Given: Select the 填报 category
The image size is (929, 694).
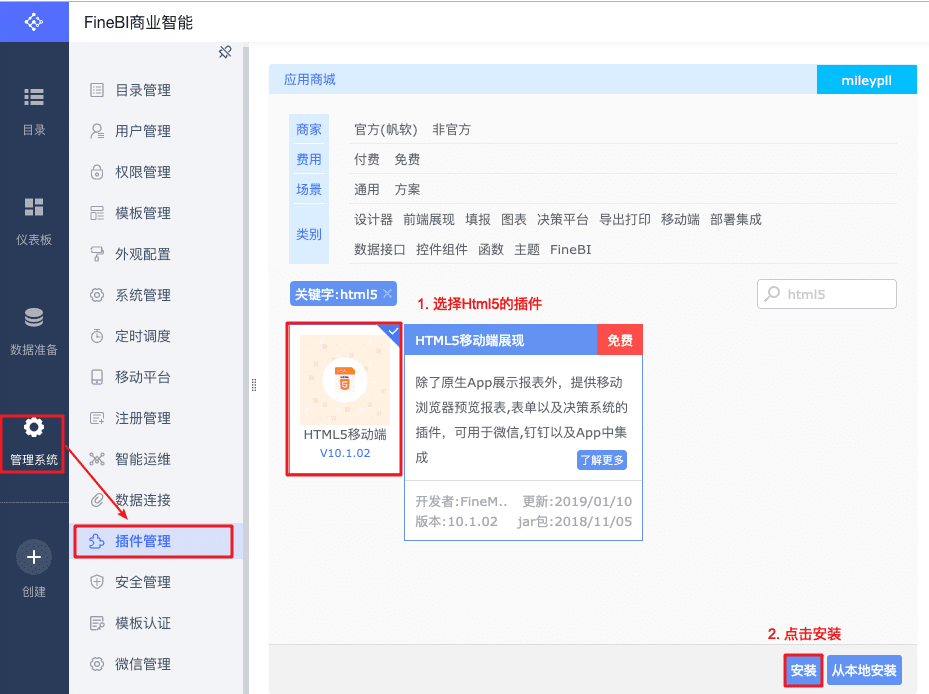Looking at the screenshot, I should click(x=478, y=220).
